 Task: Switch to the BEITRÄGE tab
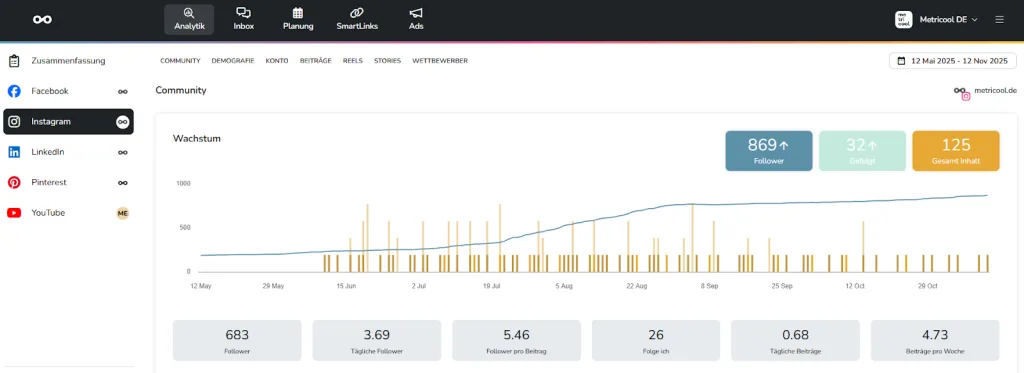(x=315, y=61)
